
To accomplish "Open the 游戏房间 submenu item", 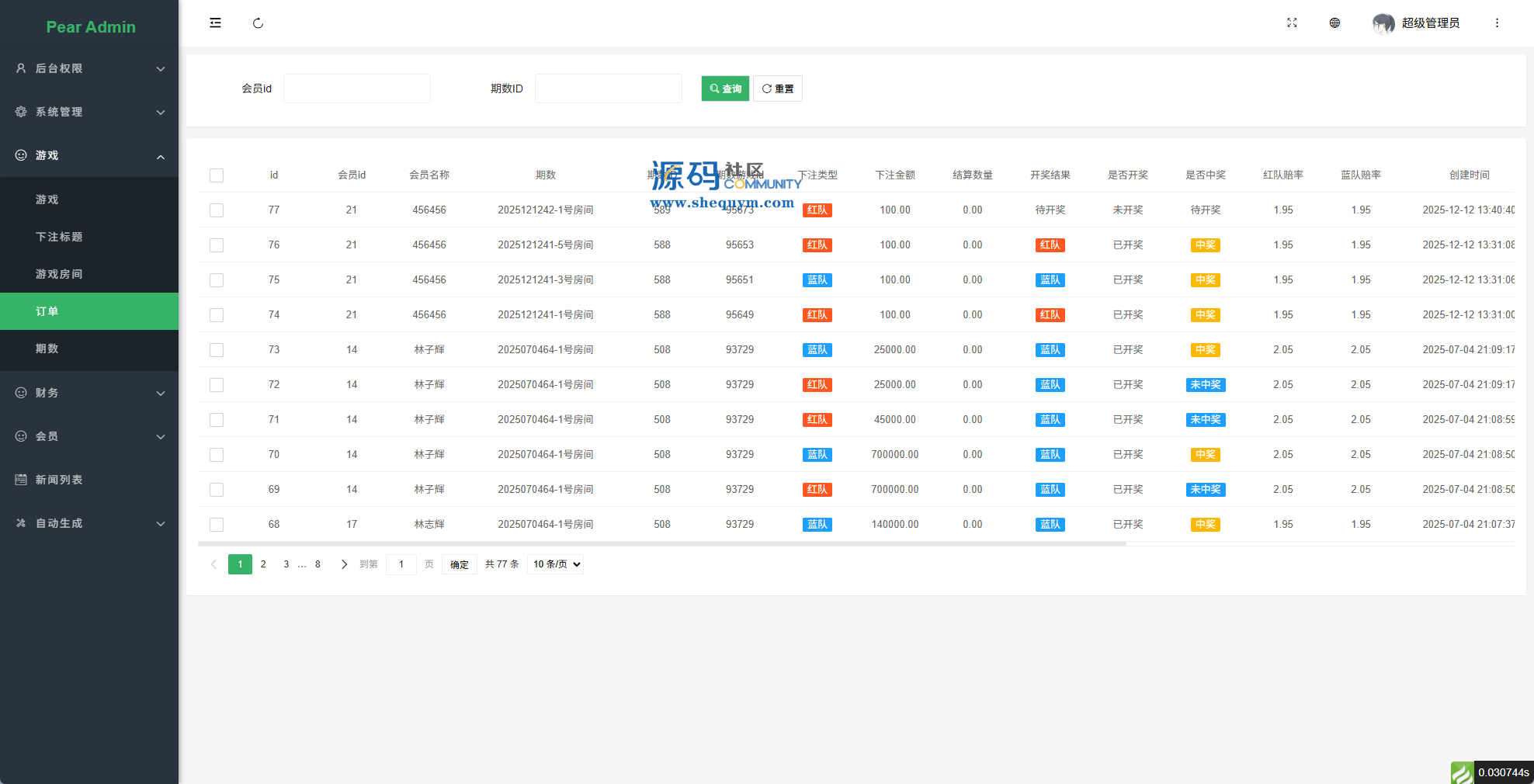I will 59,274.
